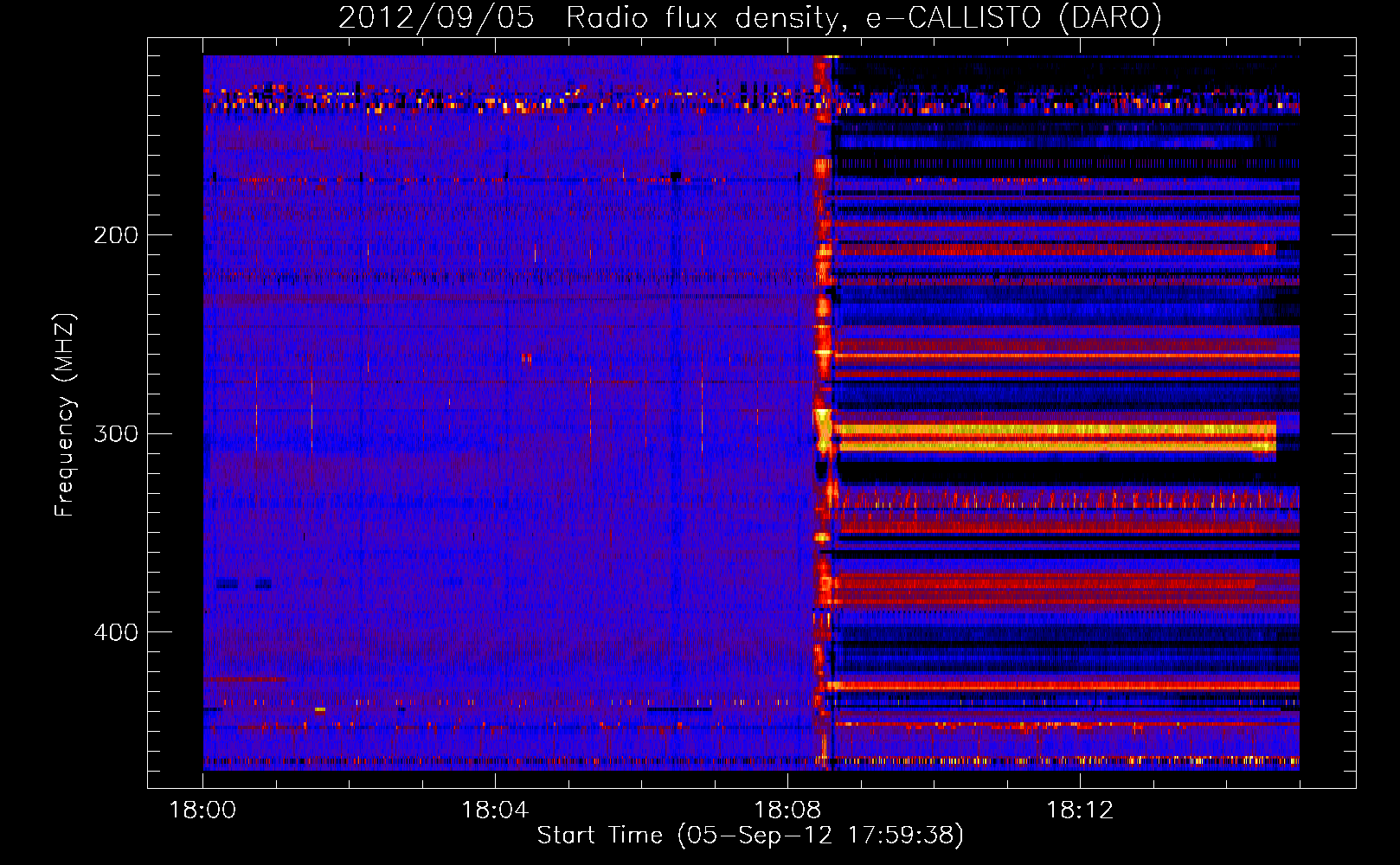1400x865 pixels.
Task: Click the 'Start Time (05-Sep-12 17:59:38)' x-axis label
Action: pos(750,836)
